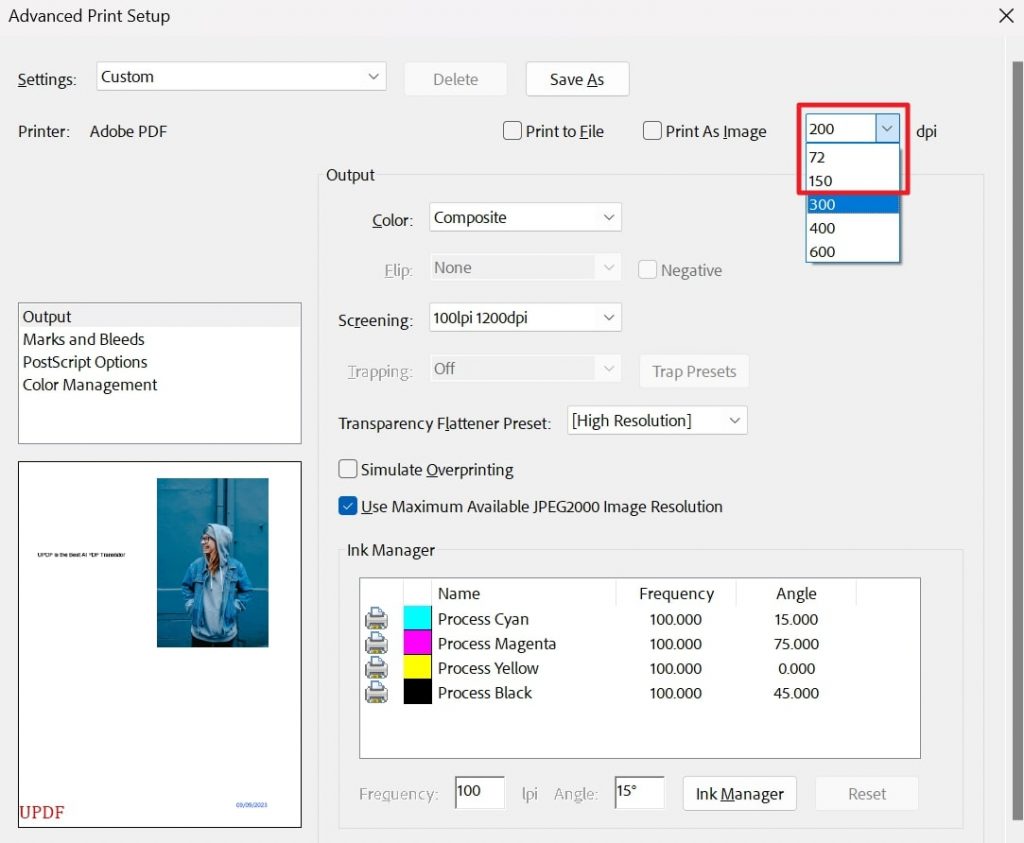
Task: Open the Settings Custom dropdown
Action: (241, 77)
